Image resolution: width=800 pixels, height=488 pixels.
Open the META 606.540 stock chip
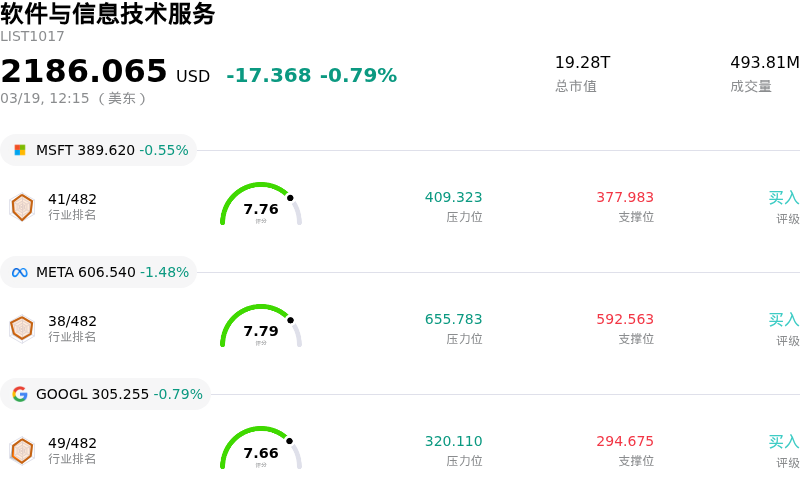(98, 272)
